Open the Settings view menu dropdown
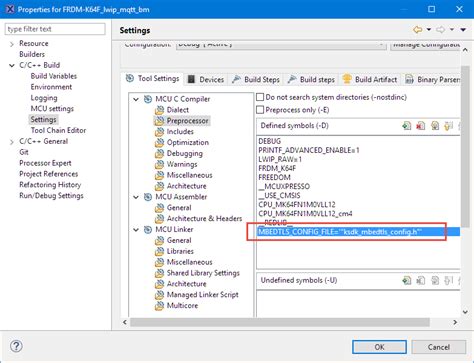Image resolution: width=474 pixels, height=363 pixels. coord(463,30)
